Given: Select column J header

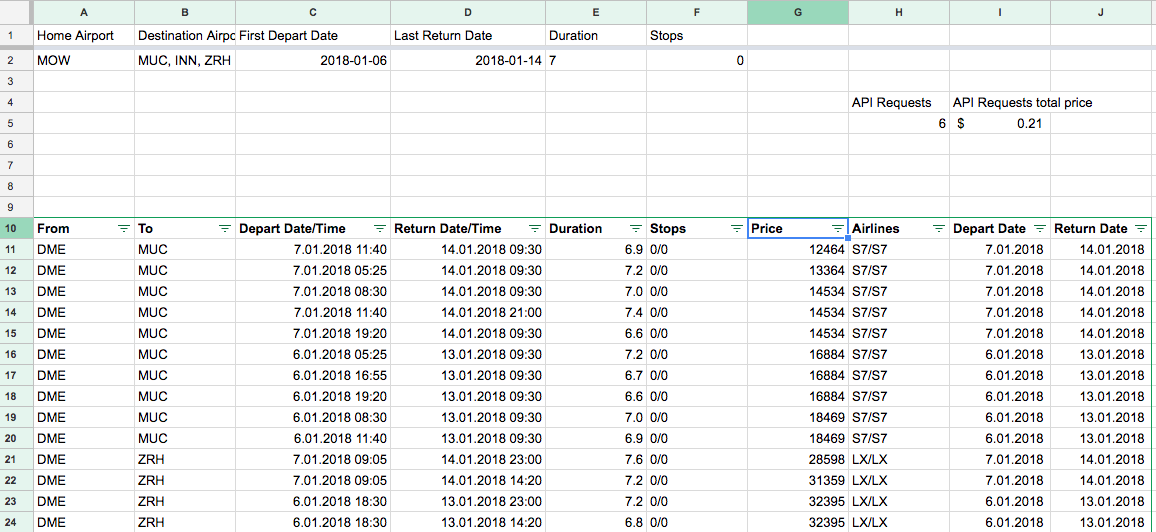Looking at the screenshot, I should [x=1101, y=12].
